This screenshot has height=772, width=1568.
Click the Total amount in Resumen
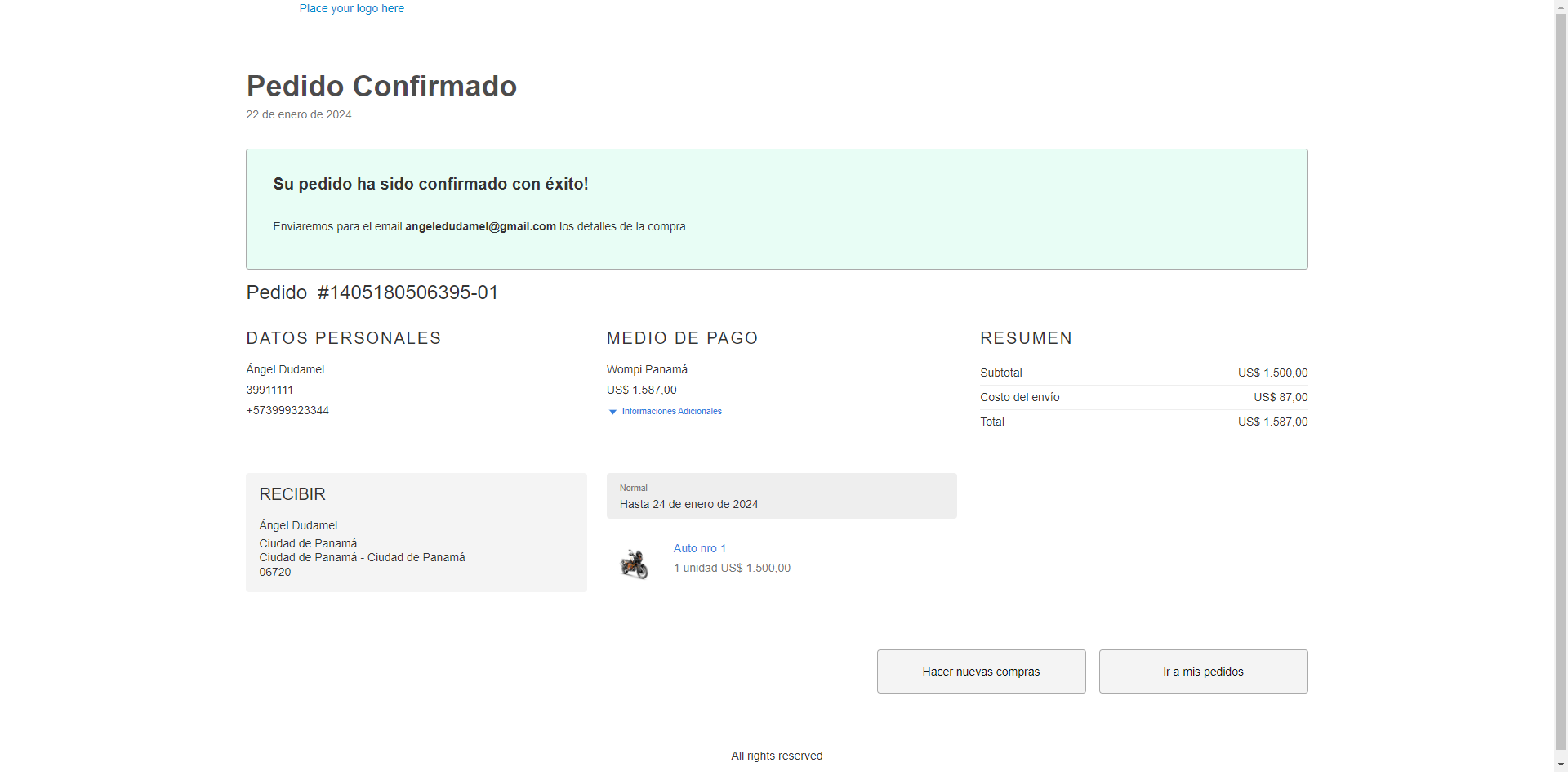pyautogui.click(x=1272, y=422)
